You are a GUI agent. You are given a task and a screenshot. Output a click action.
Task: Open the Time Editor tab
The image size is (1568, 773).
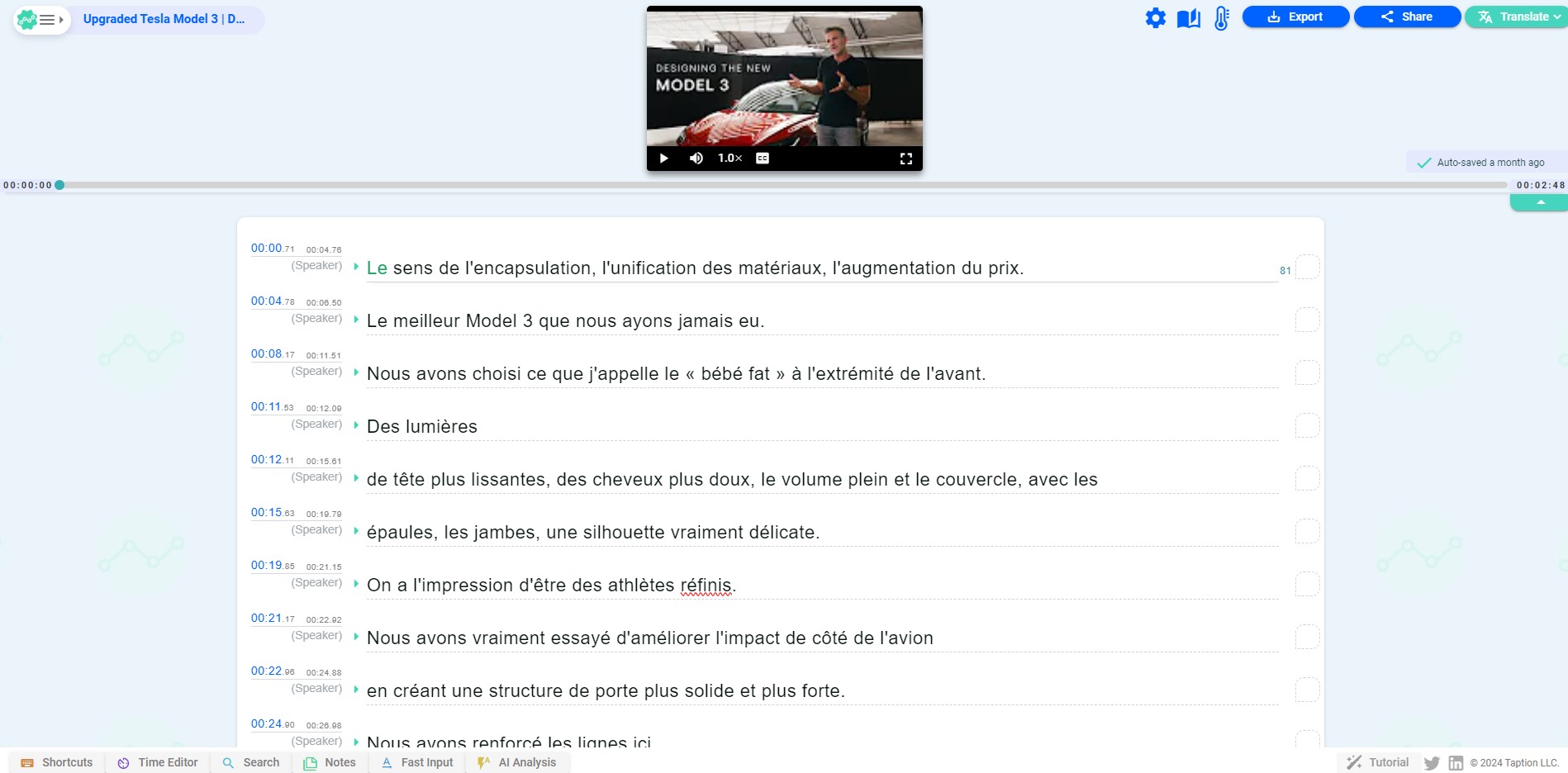point(158,762)
